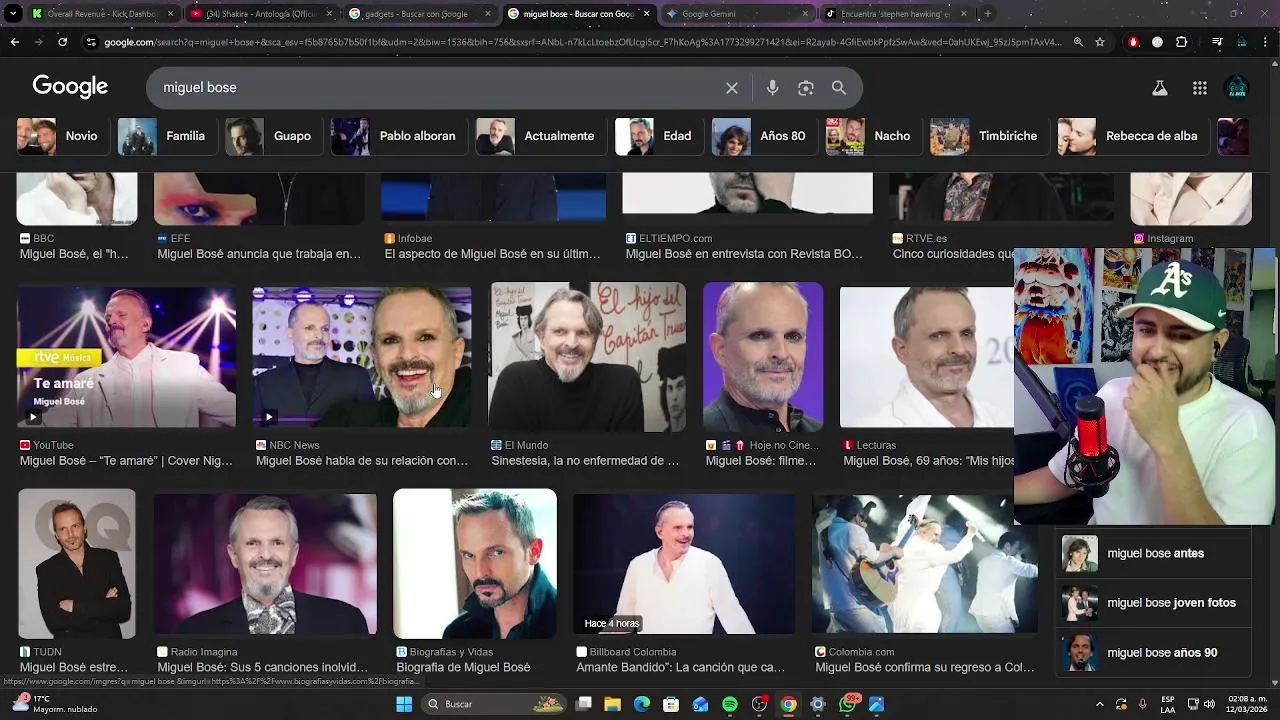This screenshot has width=1280, height=720.
Task: Open the Windows Start menu
Action: [x=404, y=704]
